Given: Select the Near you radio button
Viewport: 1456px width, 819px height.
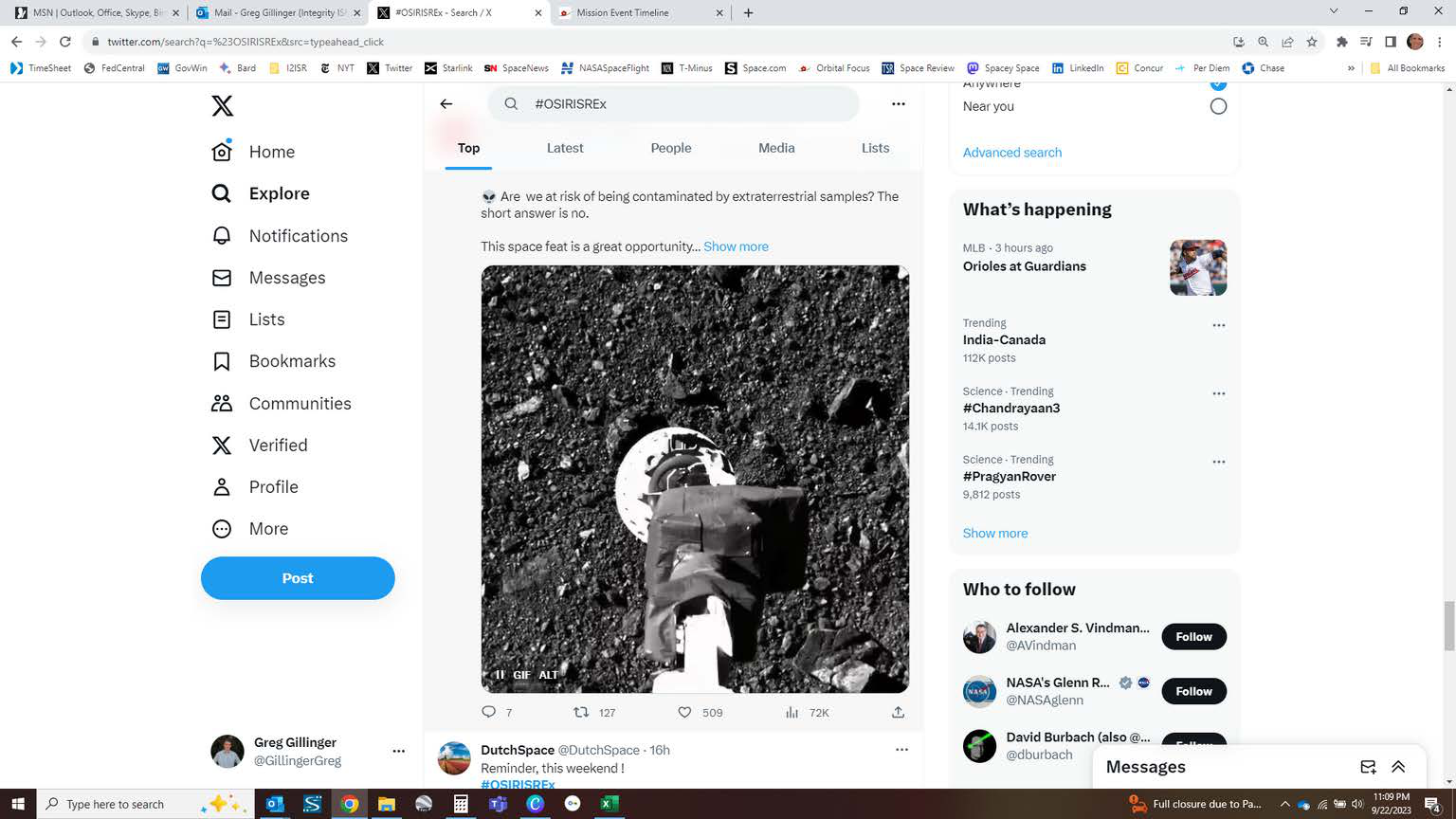Looking at the screenshot, I should click(x=1218, y=106).
